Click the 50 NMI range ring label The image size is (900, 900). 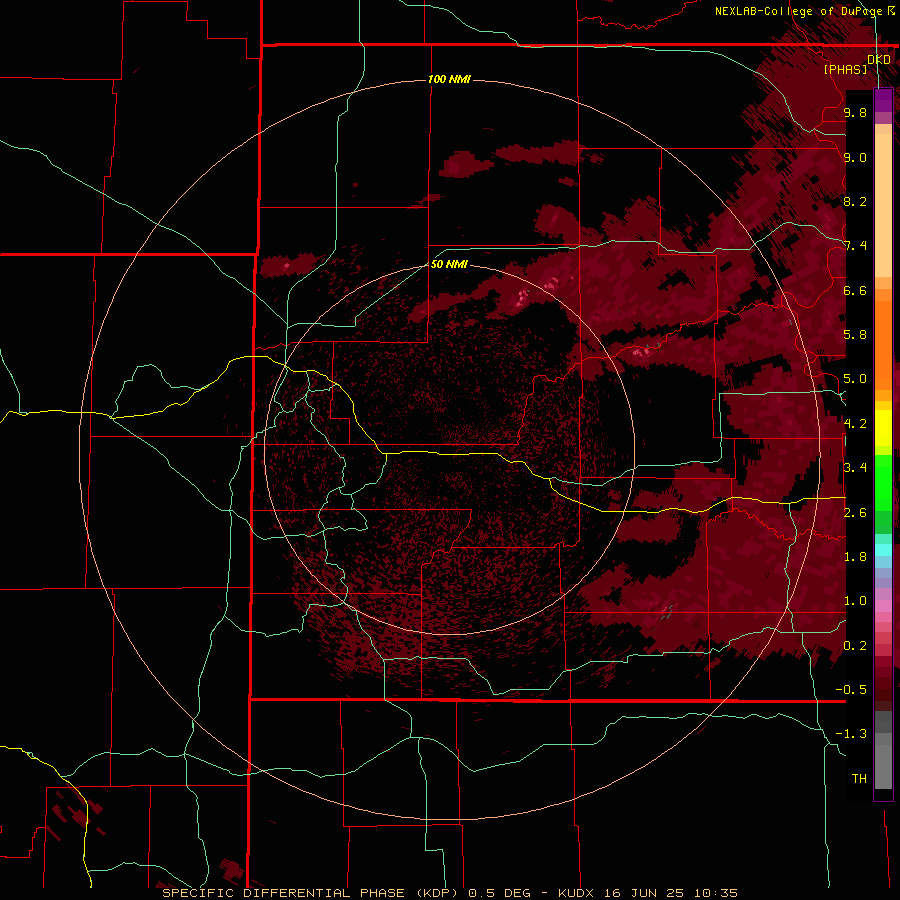[449, 264]
